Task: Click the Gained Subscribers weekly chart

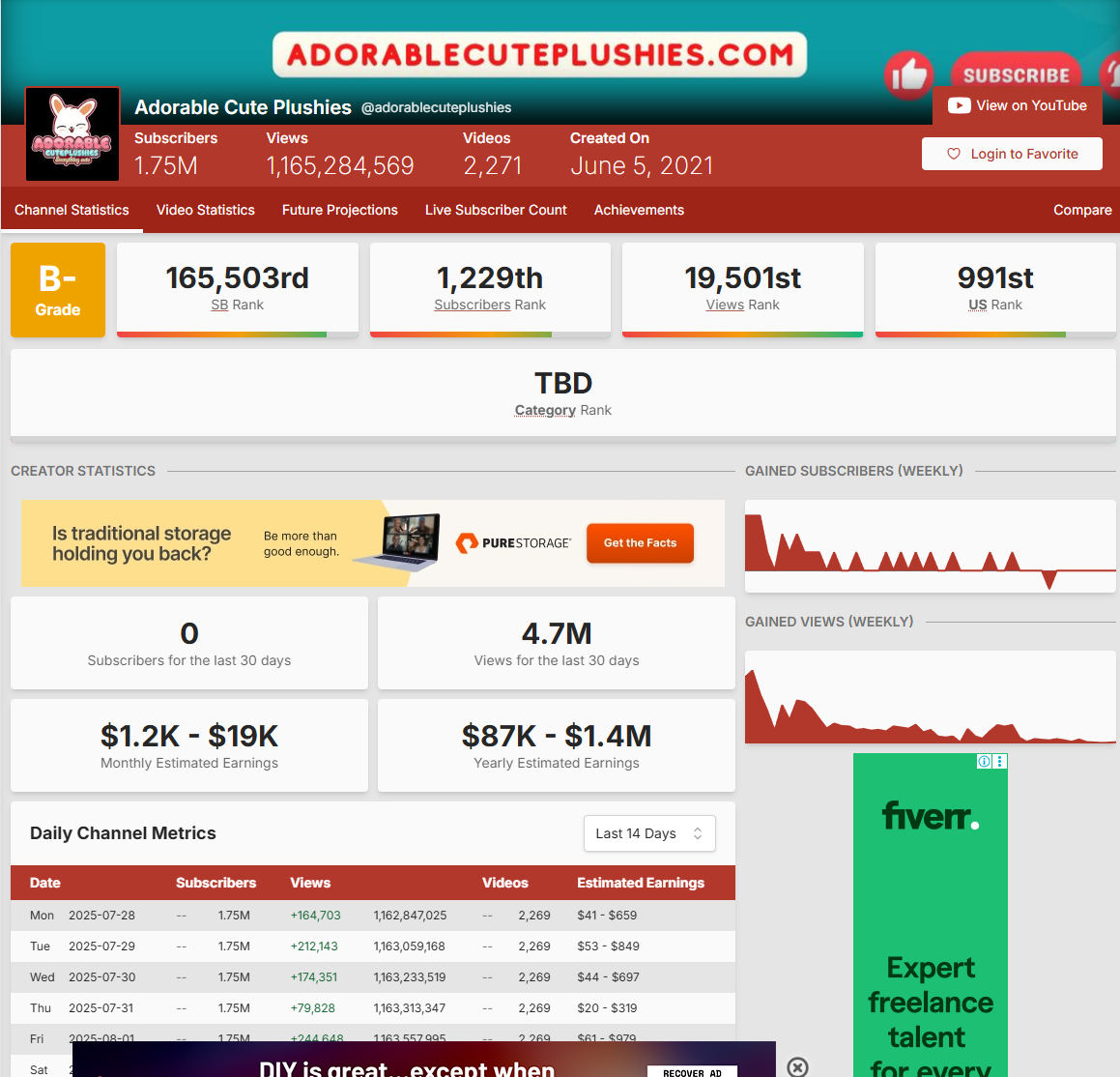Action: pos(930,546)
